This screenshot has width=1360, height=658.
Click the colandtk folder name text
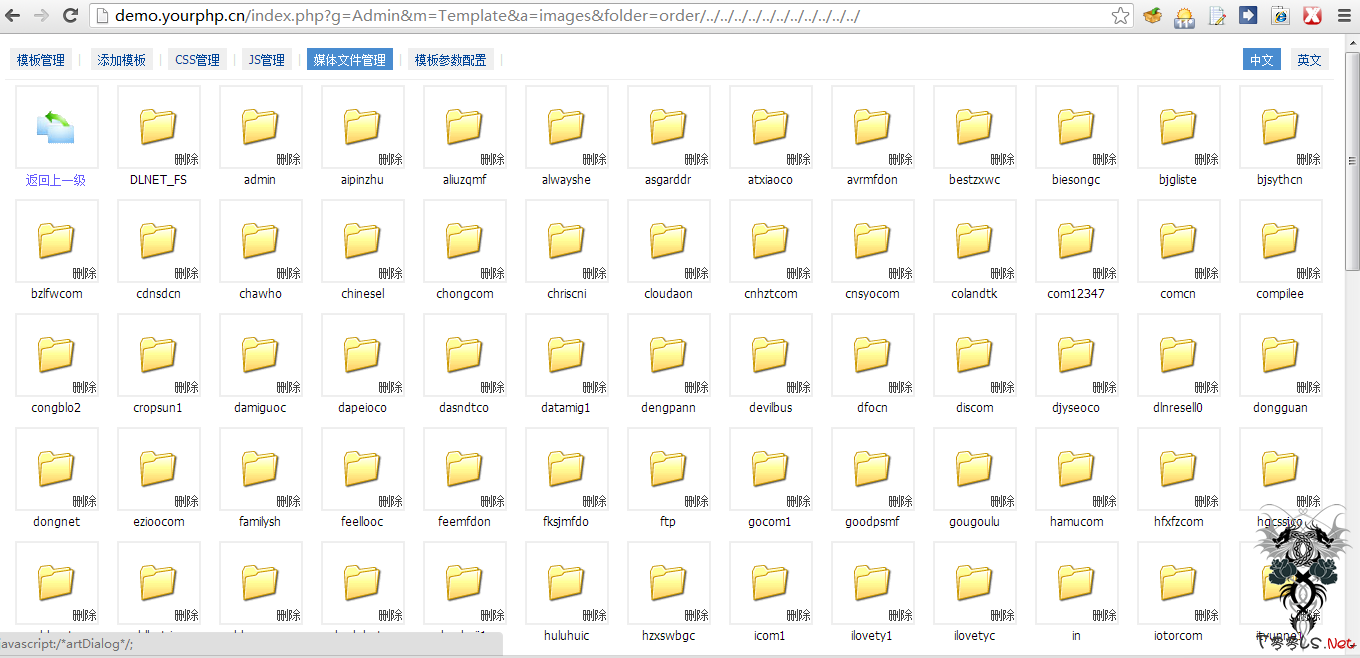(x=974, y=294)
